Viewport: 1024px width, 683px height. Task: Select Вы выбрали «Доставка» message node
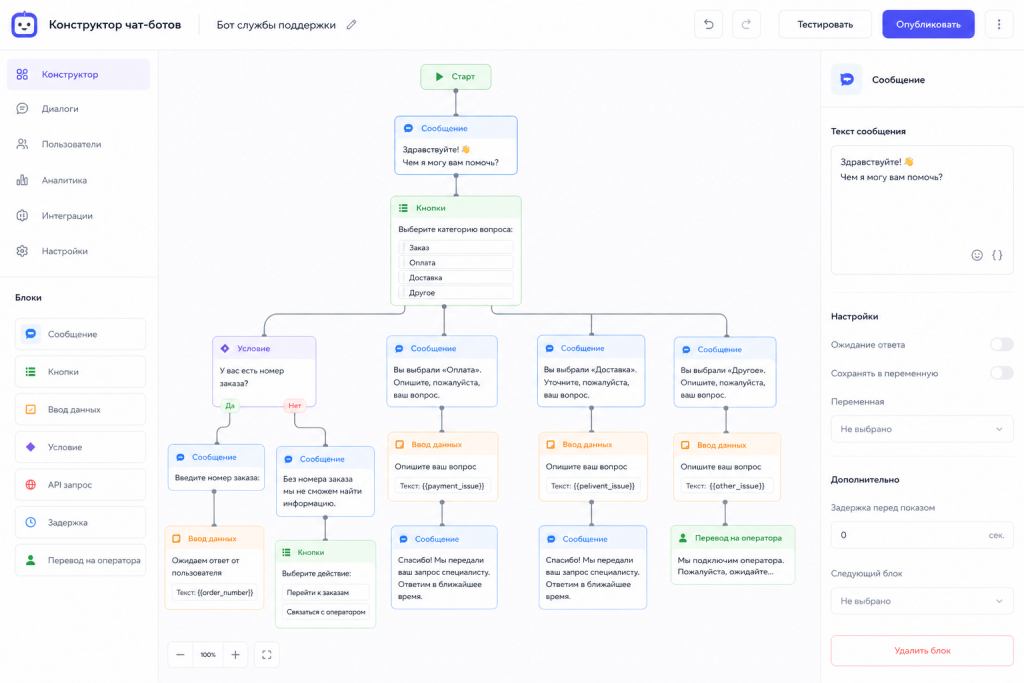[591, 371]
